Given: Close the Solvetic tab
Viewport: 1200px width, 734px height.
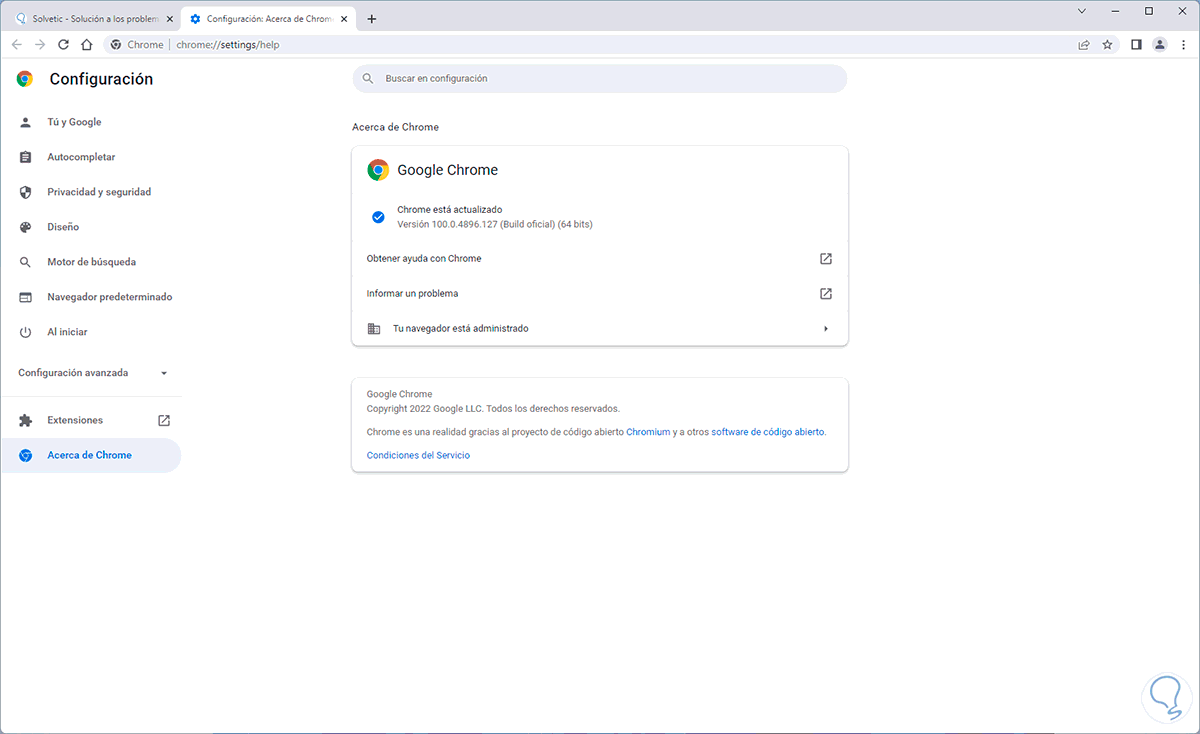Looking at the screenshot, I should point(170,18).
